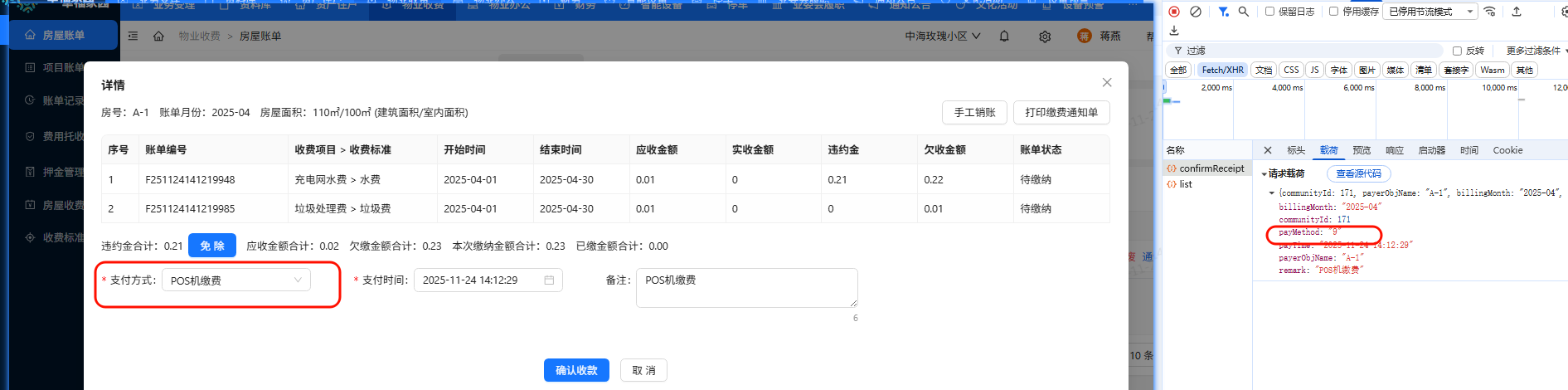Click the 项目账单 sidebar icon
The height and width of the screenshot is (390, 1568).
pyautogui.click(x=30, y=67)
